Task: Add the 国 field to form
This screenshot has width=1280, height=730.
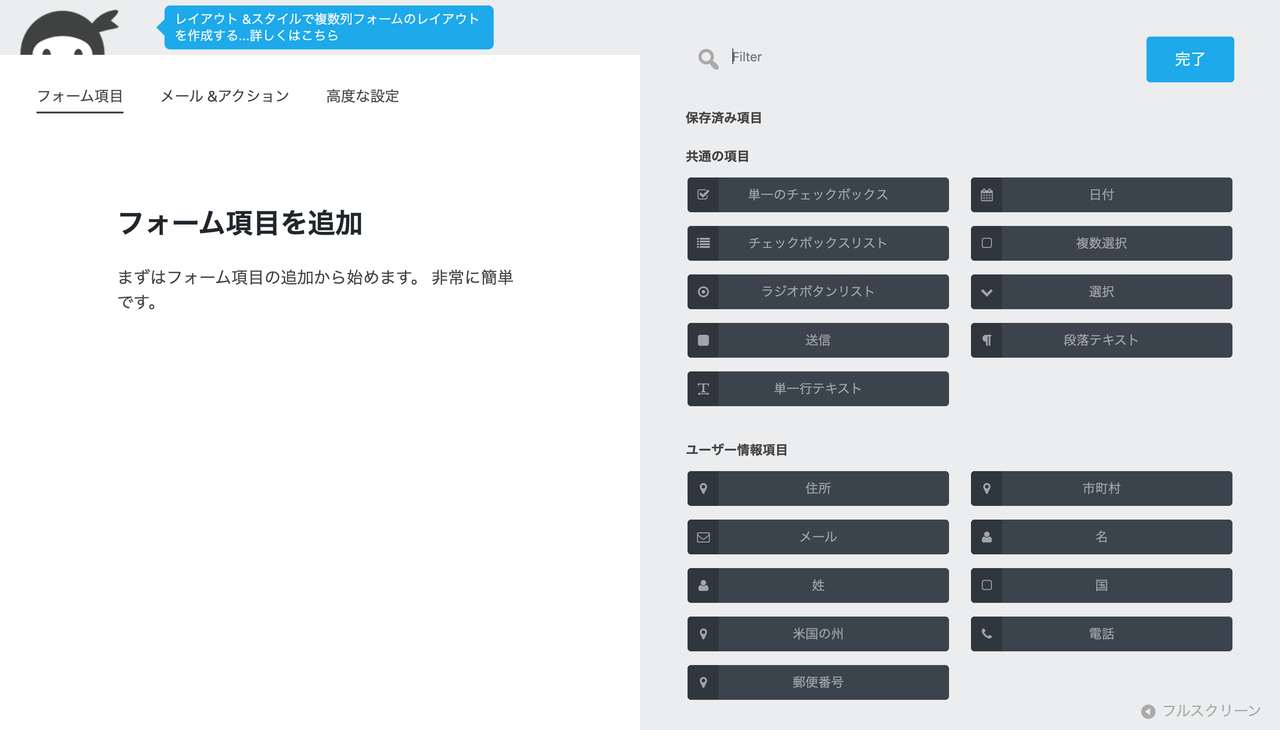Action: [1101, 585]
